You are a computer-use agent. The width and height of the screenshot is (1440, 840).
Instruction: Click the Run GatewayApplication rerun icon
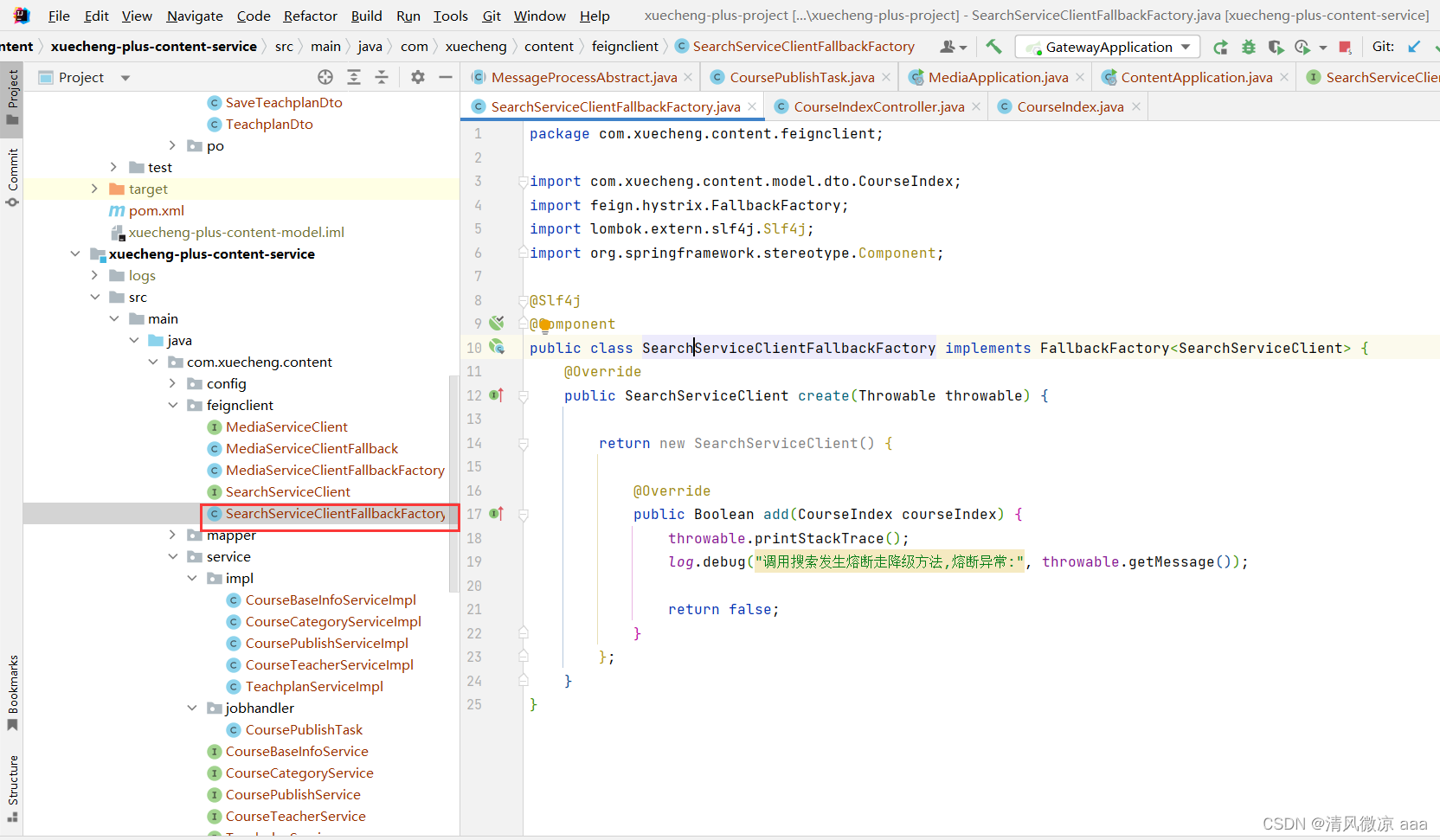[x=1220, y=47]
